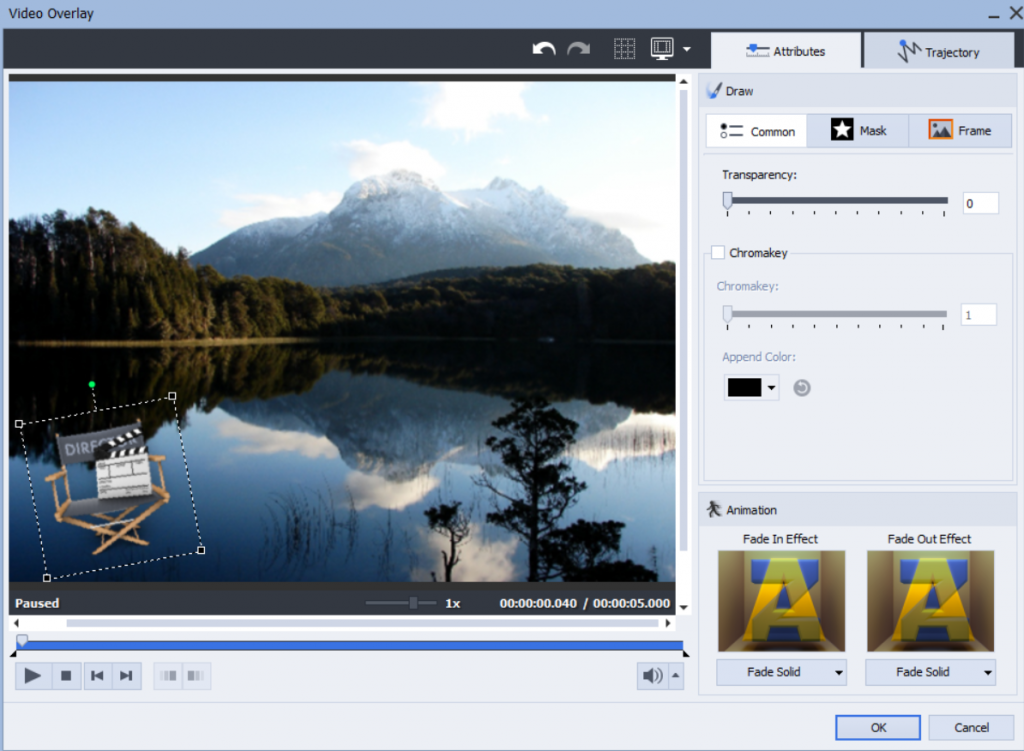
Task: Click the Undo arrow icon
Action: coord(544,49)
